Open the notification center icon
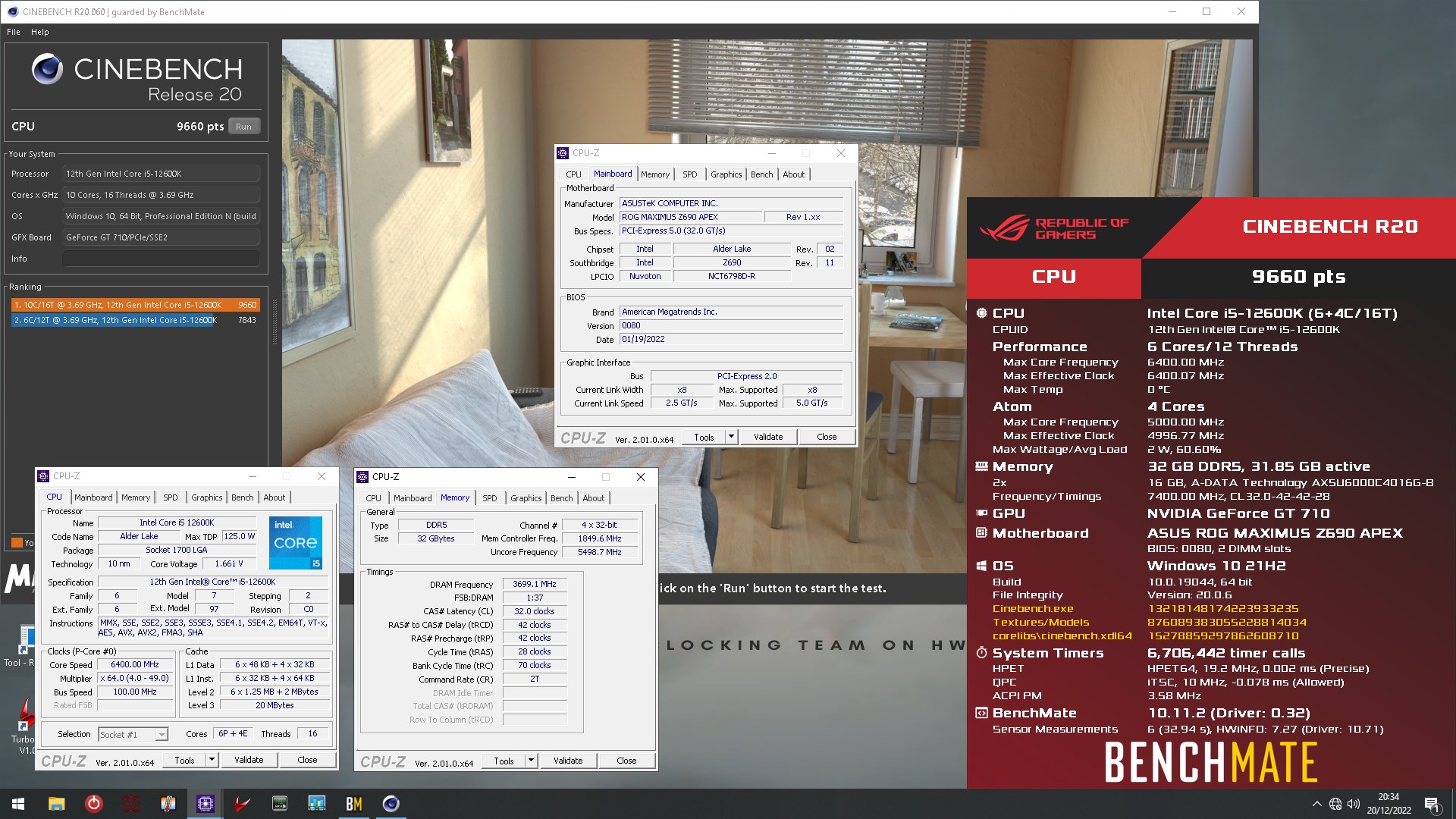 [x=1432, y=804]
